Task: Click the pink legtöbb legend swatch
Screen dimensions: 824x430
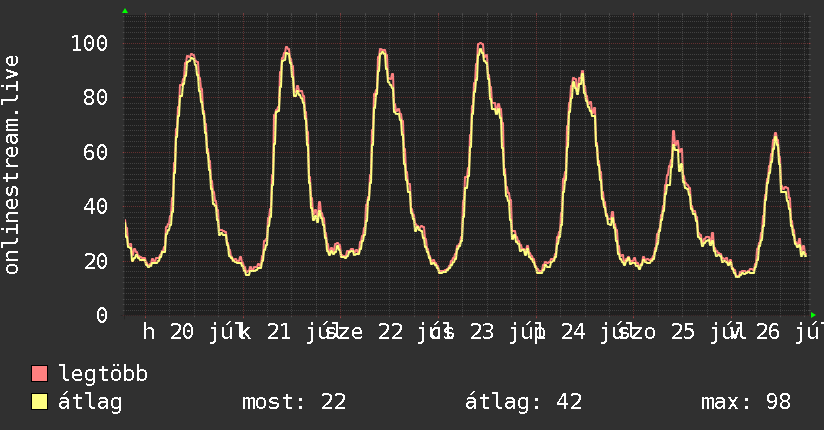Action: pos(39,374)
